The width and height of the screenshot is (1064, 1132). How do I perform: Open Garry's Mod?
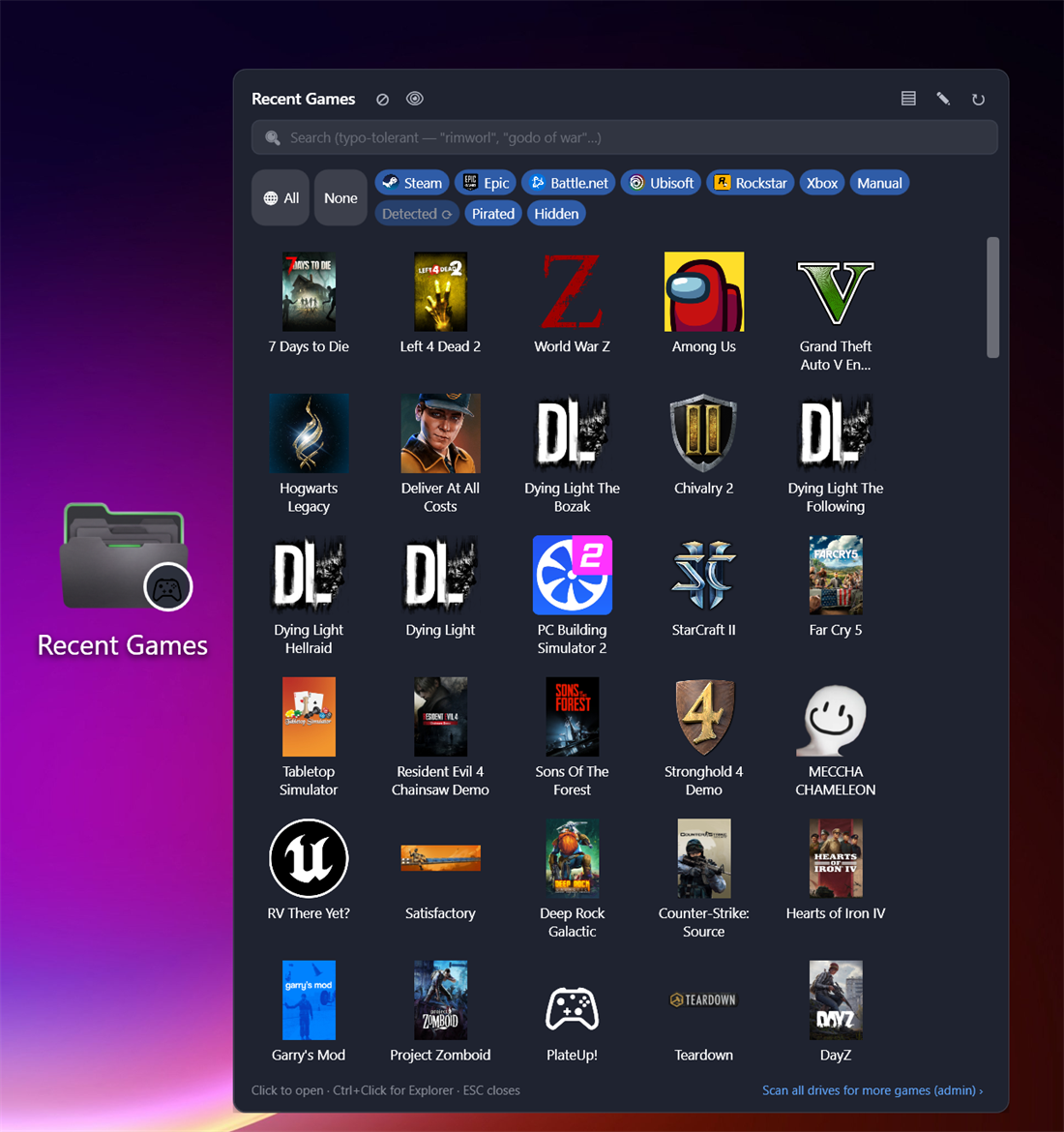(x=309, y=999)
